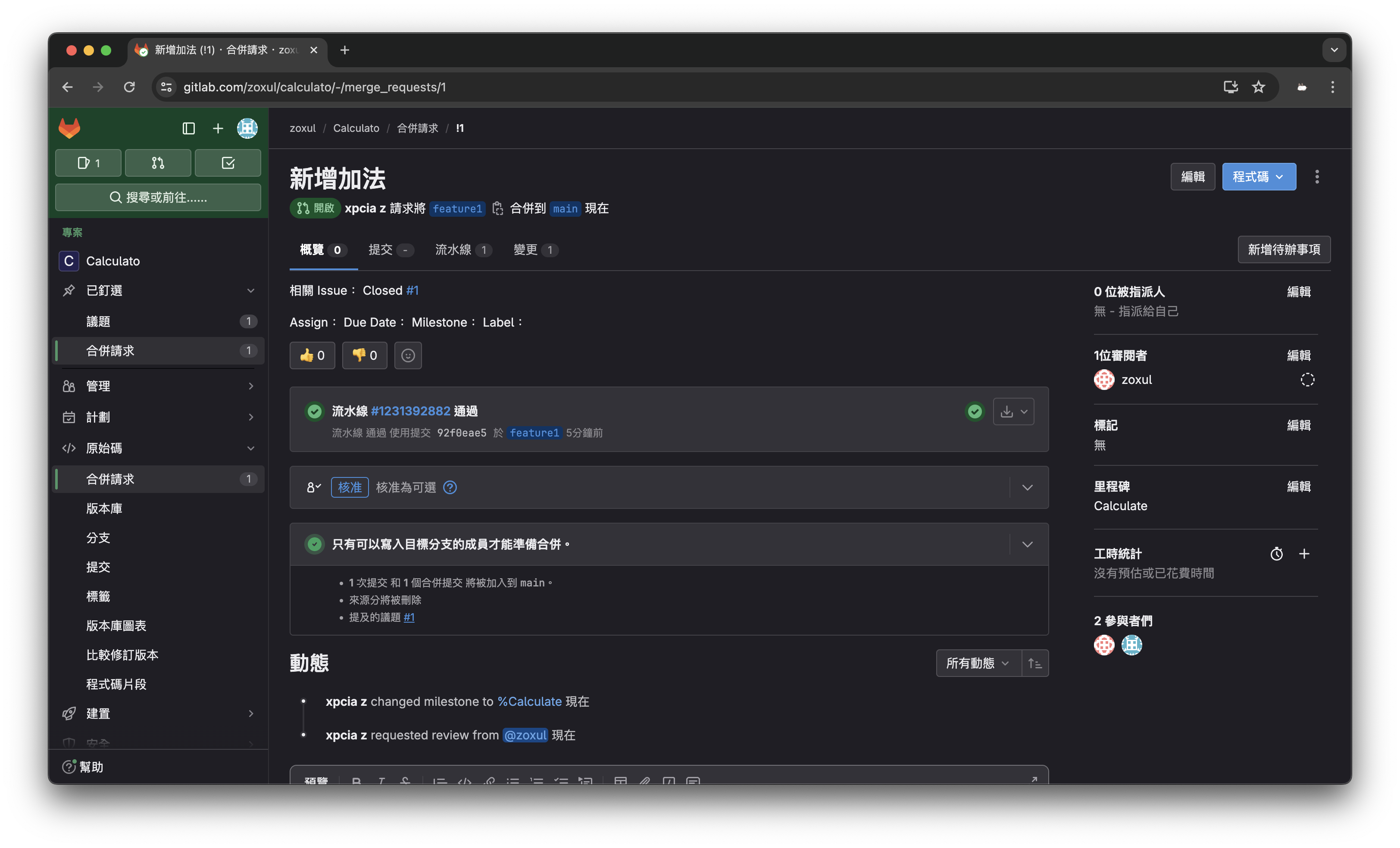Add a time entry with plus icon
The height and width of the screenshot is (848, 1400).
1304,554
